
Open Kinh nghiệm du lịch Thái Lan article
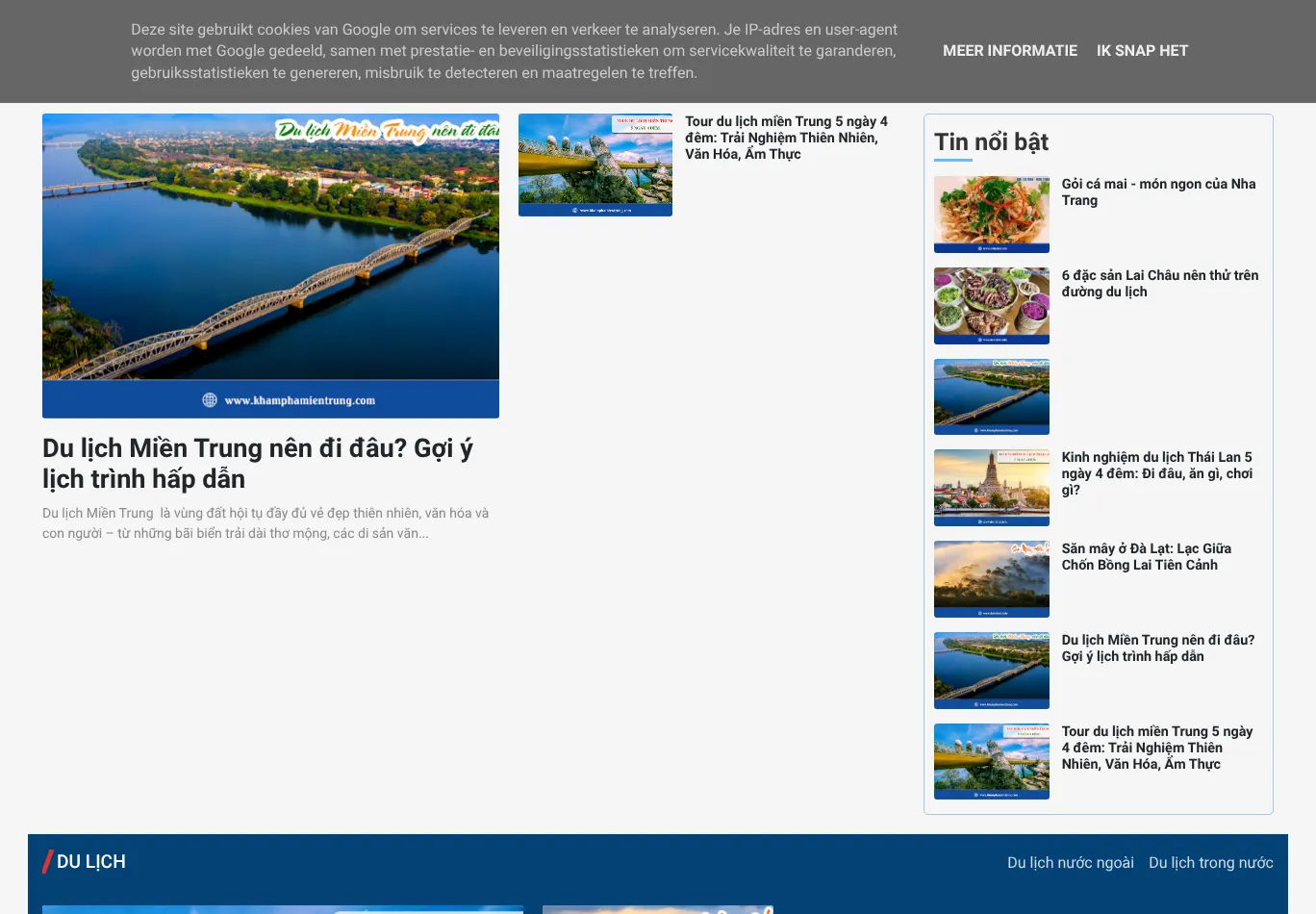pyautogui.click(x=1156, y=473)
